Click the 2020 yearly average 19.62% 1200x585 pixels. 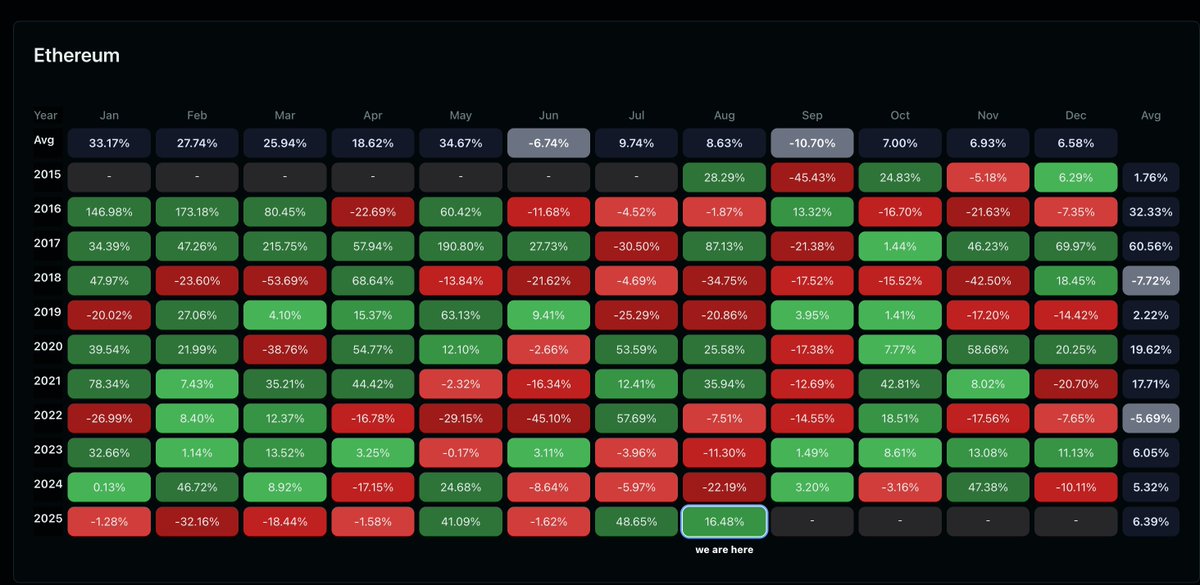pos(1151,351)
